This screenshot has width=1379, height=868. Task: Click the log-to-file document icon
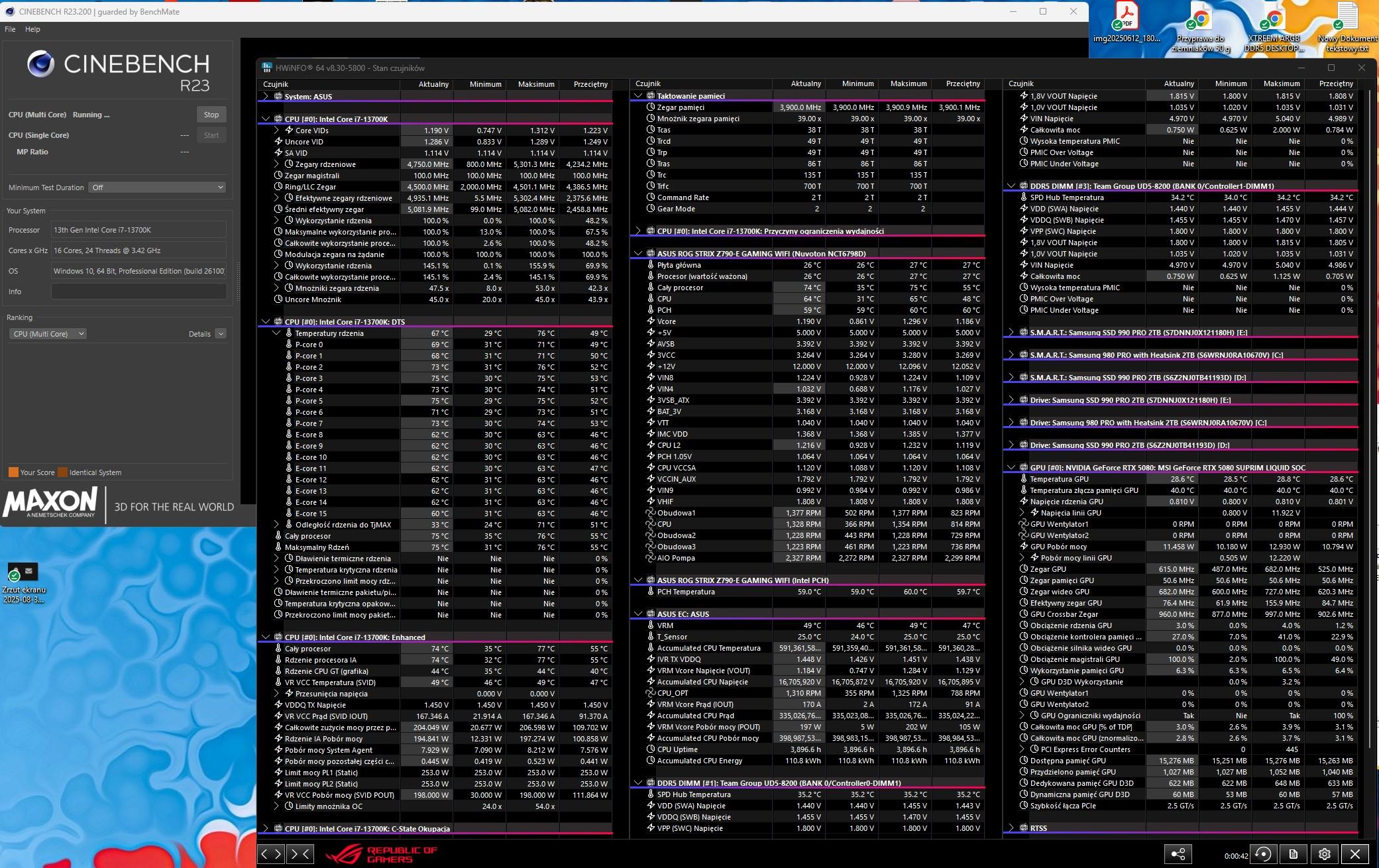1293,854
